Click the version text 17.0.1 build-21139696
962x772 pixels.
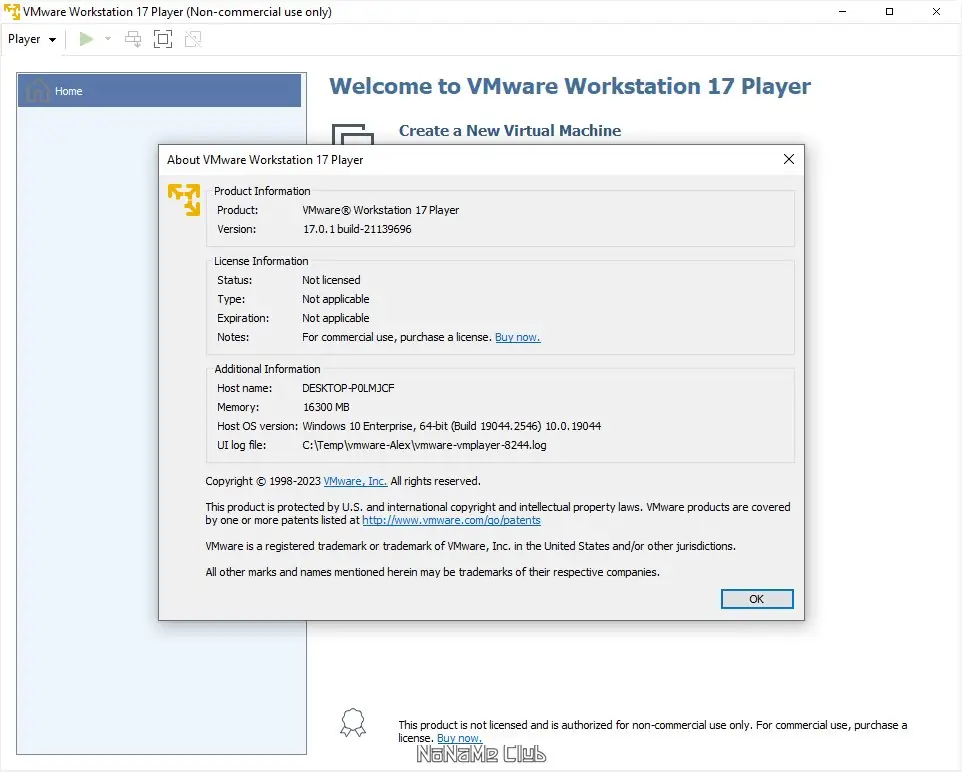(x=357, y=229)
